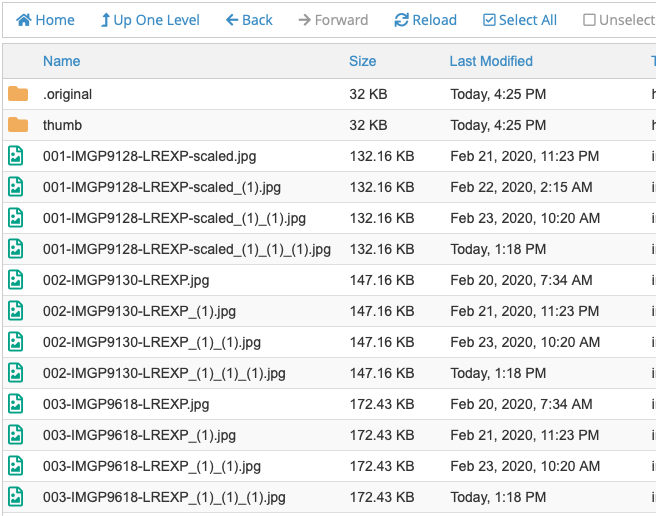The height and width of the screenshot is (516, 656).
Task: Open the thumb folder name
Action: [x=62, y=125]
